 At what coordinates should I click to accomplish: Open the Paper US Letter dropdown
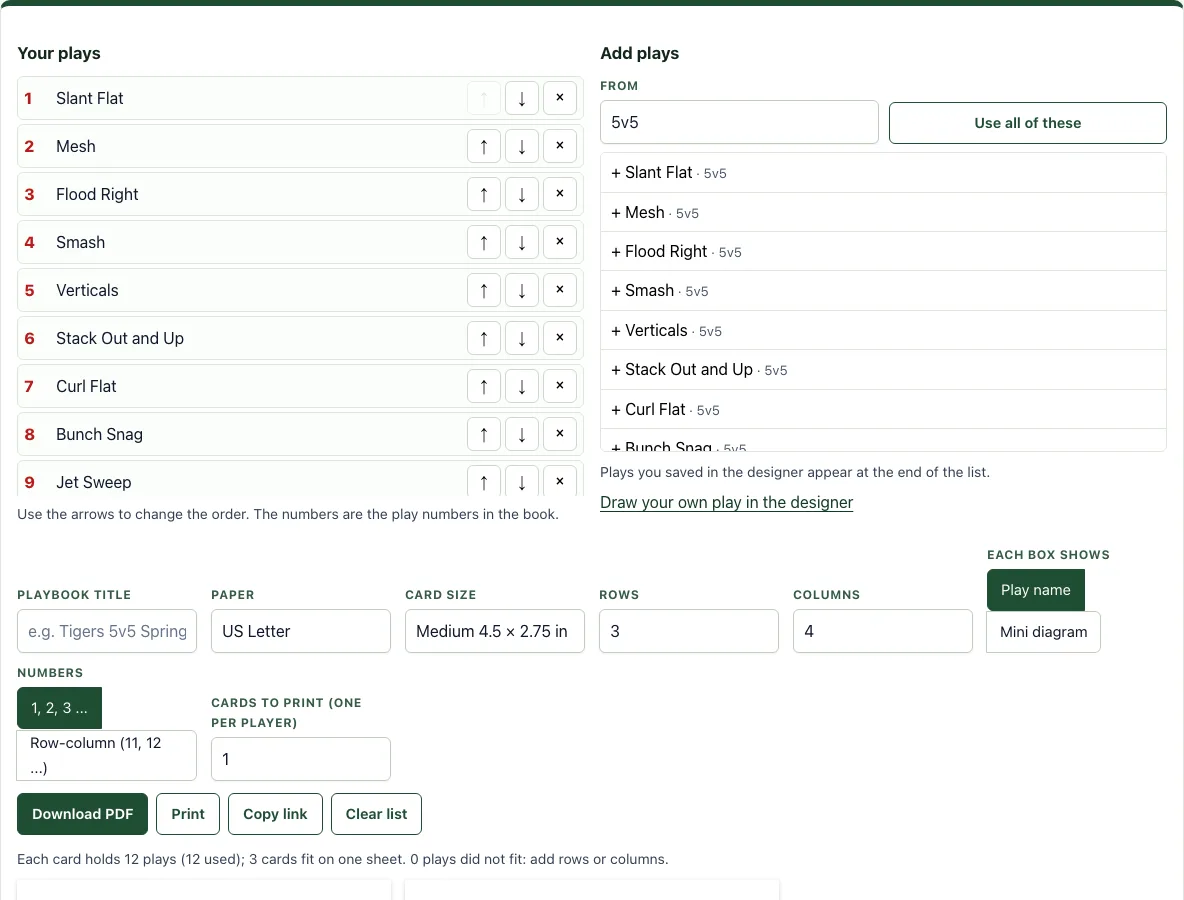[x=301, y=631]
